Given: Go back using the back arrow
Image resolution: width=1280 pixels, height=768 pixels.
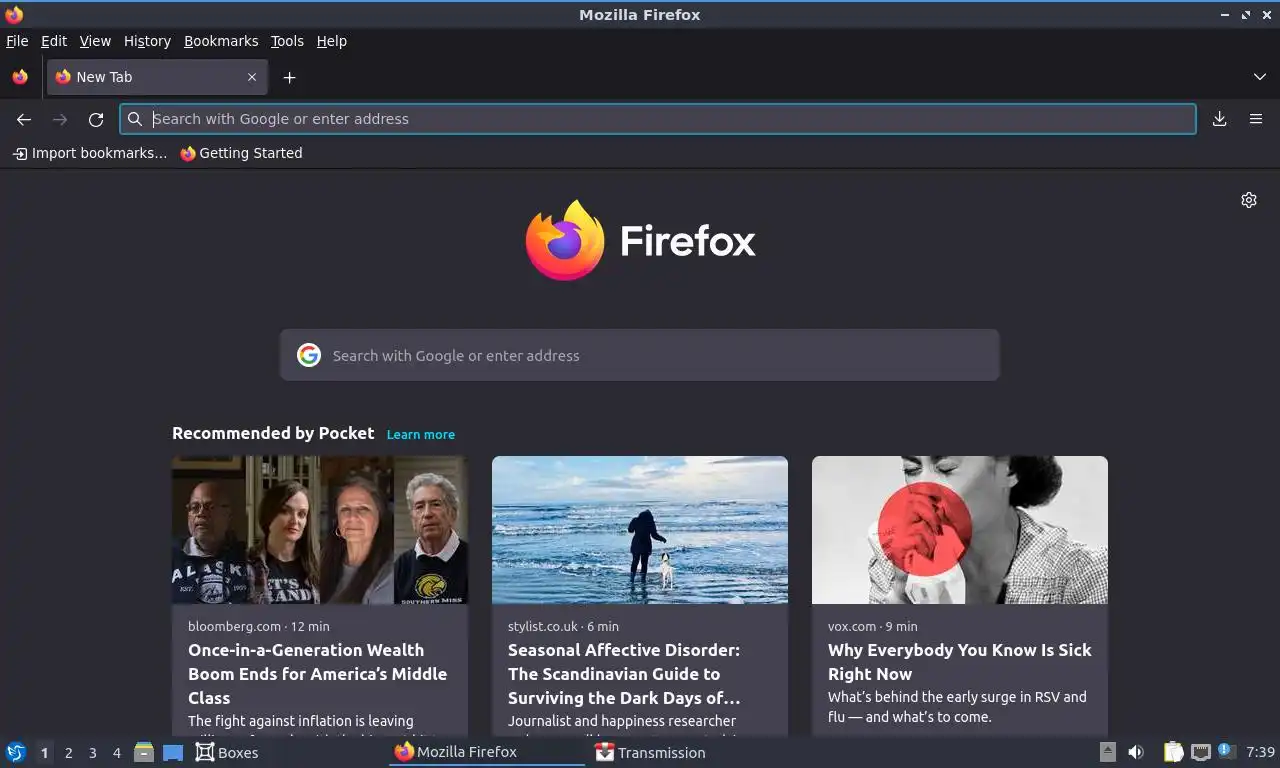Looking at the screenshot, I should (x=24, y=119).
